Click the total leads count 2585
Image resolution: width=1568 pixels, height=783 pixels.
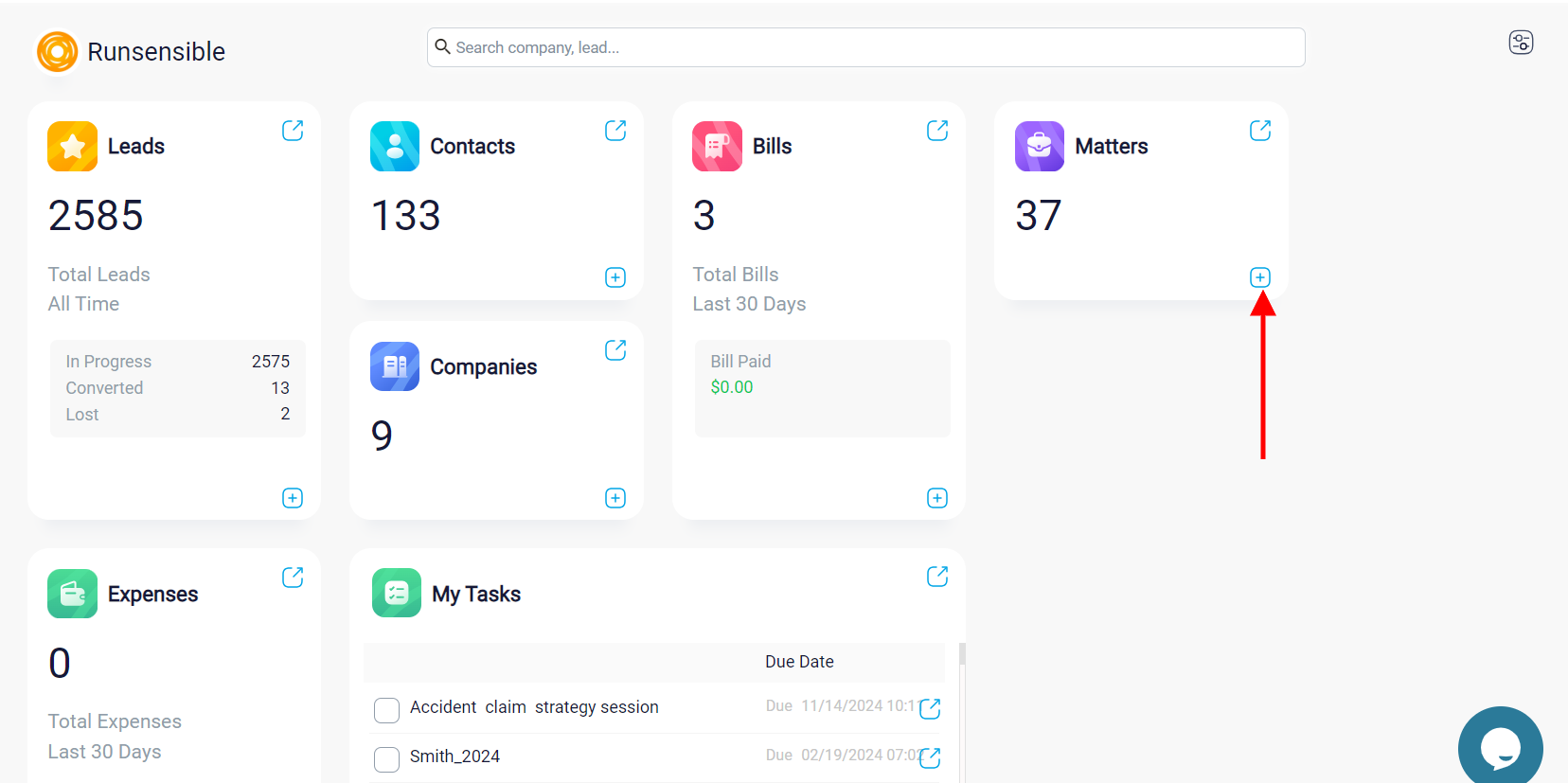(96, 215)
